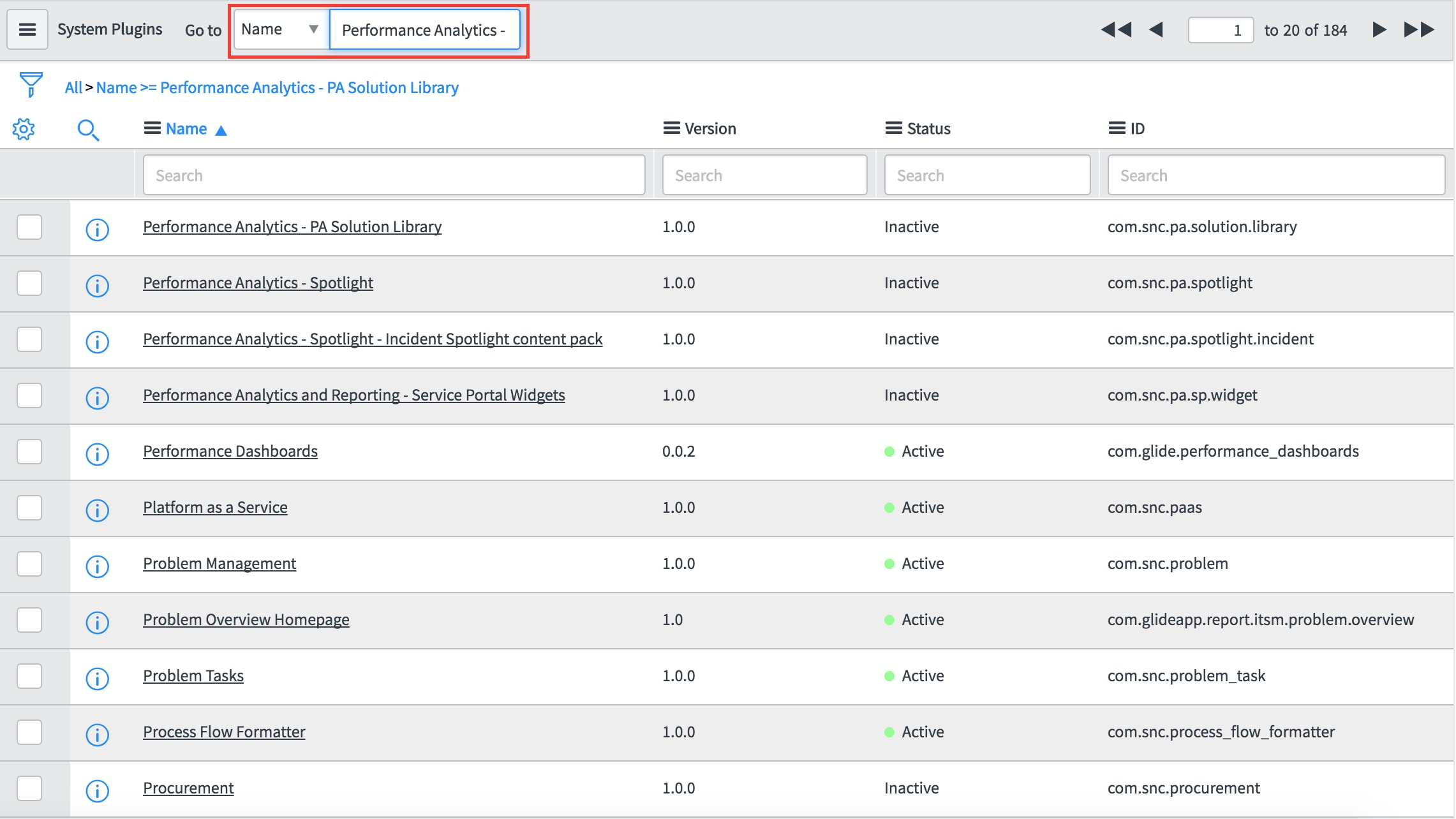The height and width of the screenshot is (819, 1456).
Task: Preview Process Flow Formatter info icon
Action: 98,734
